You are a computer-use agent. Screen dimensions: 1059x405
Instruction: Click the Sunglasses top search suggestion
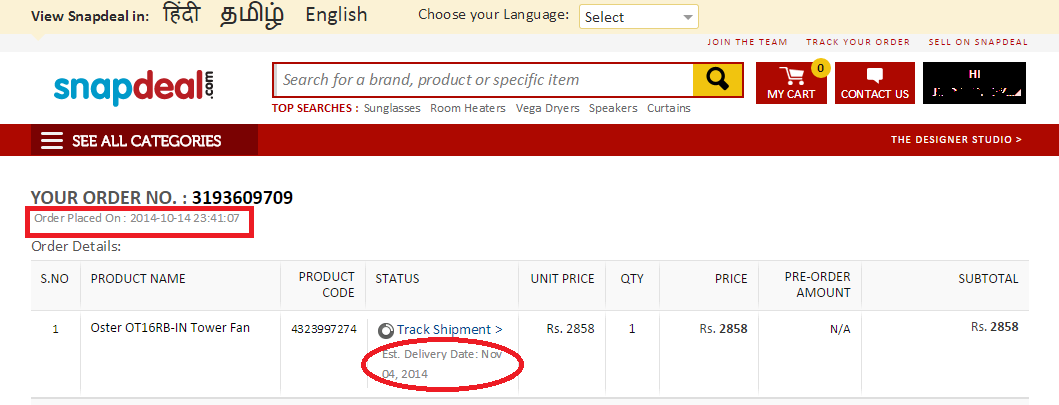click(x=393, y=108)
